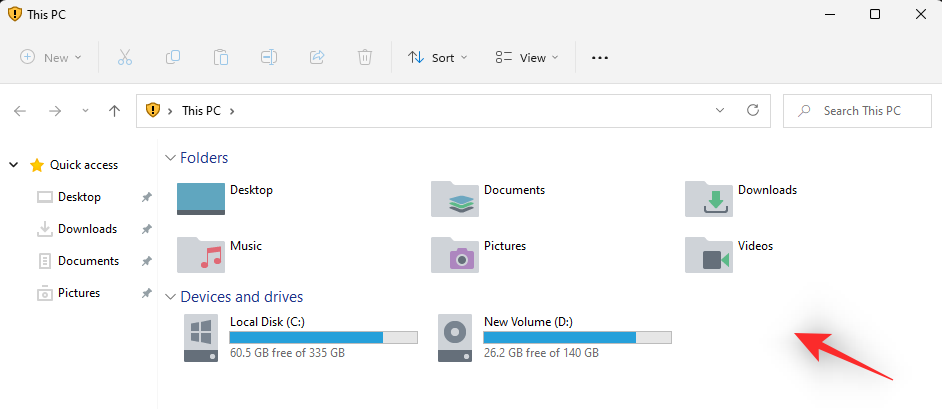Click the '60.5 GB free of 335 GB' text
The image size is (942, 409).
288,353
